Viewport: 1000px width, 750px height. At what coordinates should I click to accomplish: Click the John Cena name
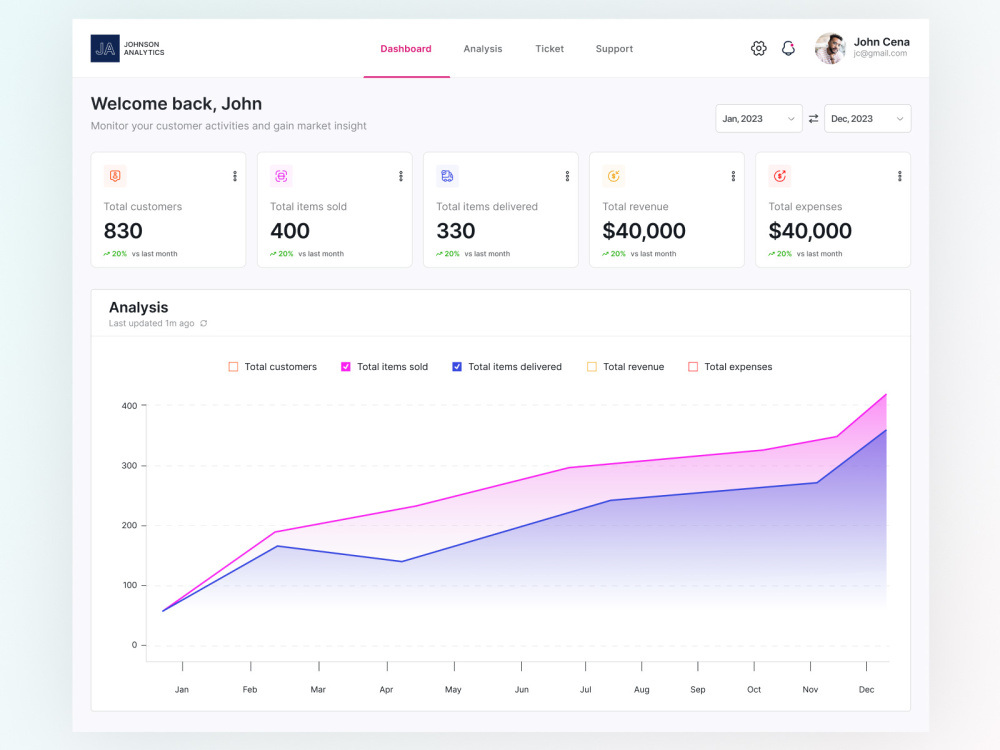click(881, 42)
